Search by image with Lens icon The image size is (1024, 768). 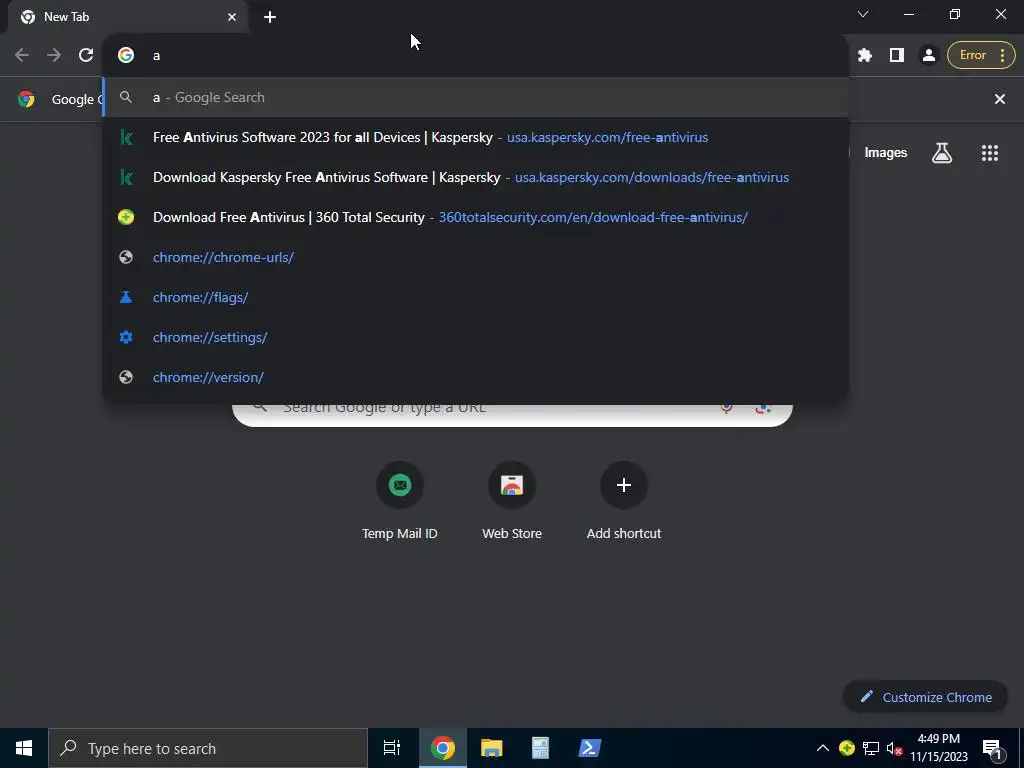(763, 409)
